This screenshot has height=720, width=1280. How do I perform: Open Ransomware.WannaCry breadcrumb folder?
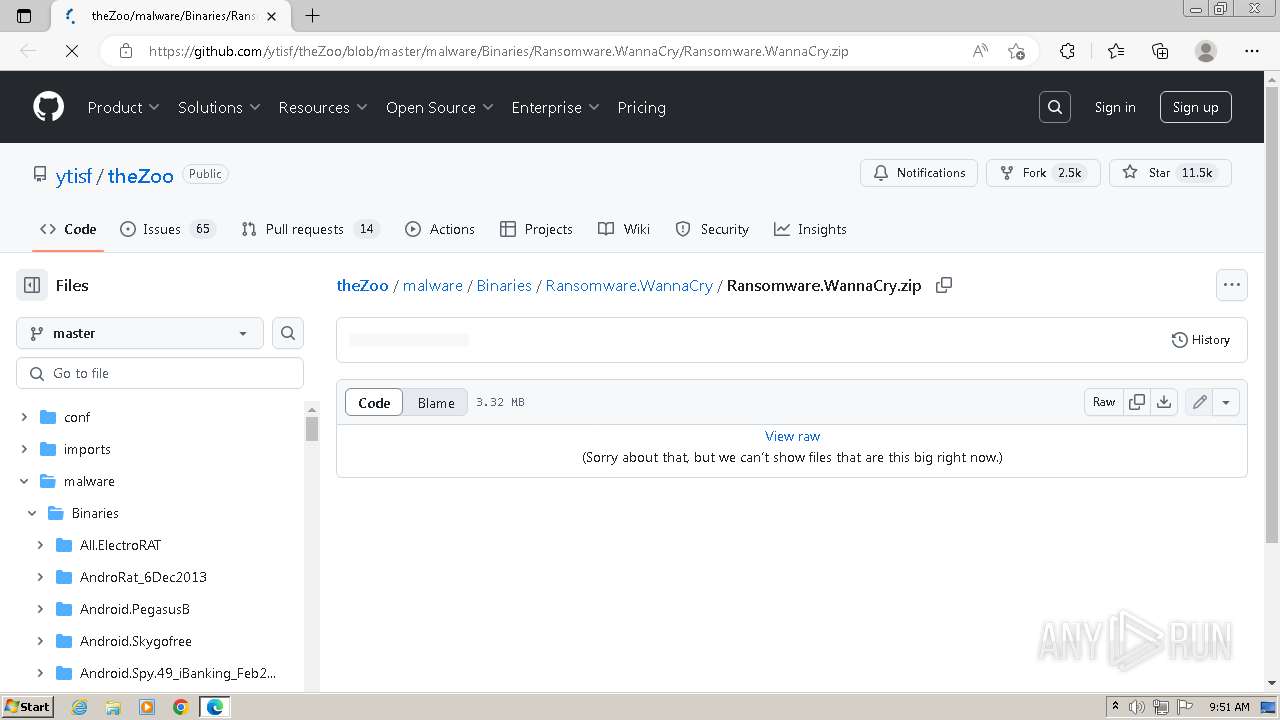[629, 285]
